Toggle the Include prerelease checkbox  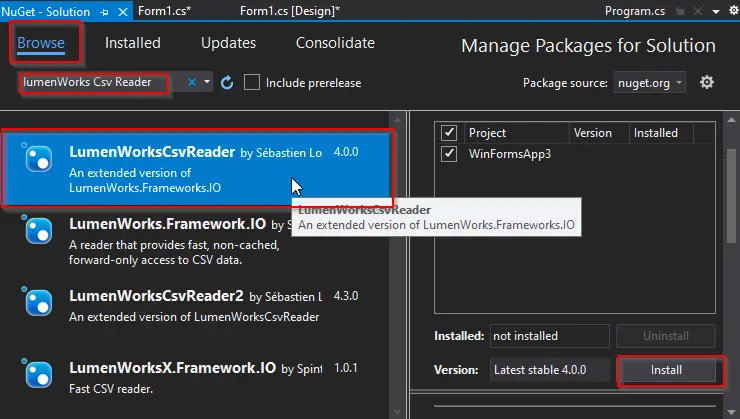point(252,82)
